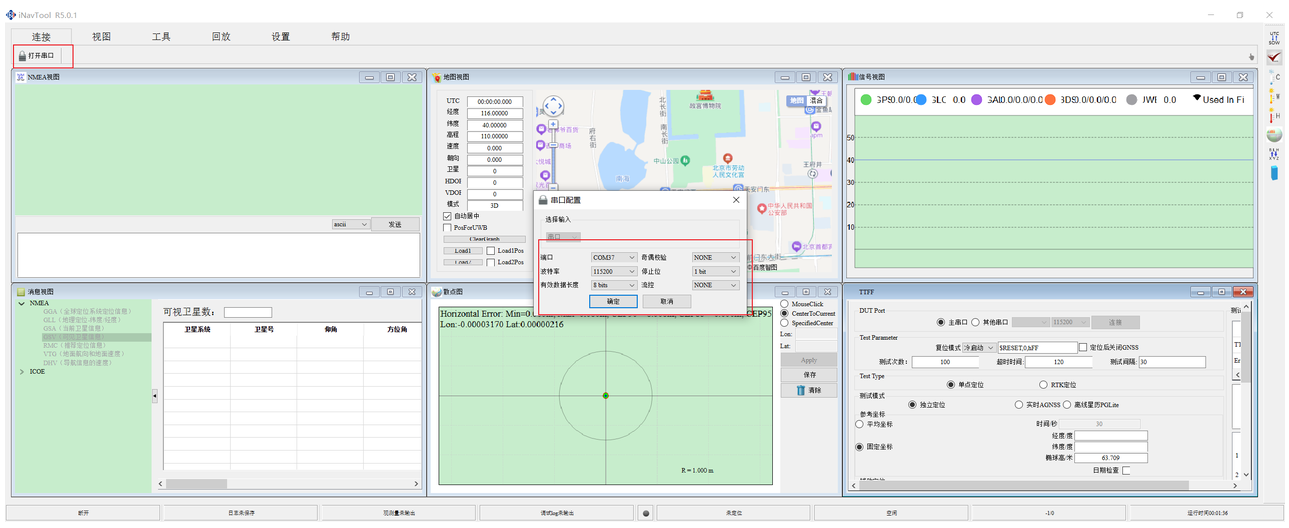Click the trash icon on 清除 button

coord(801,390)
